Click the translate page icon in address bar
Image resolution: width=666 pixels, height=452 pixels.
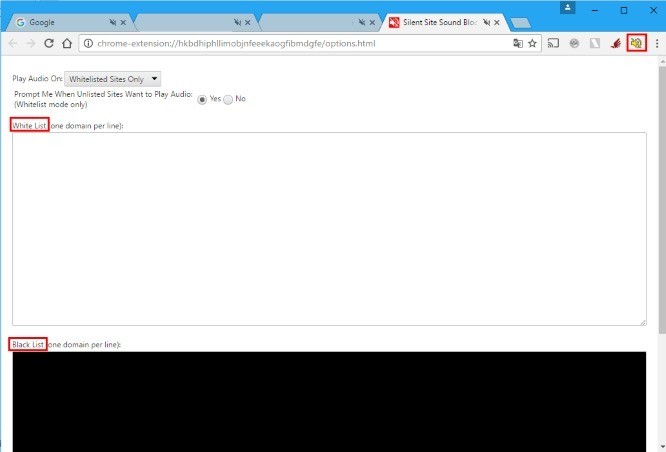pyautogui.click(x=517, y=43)
